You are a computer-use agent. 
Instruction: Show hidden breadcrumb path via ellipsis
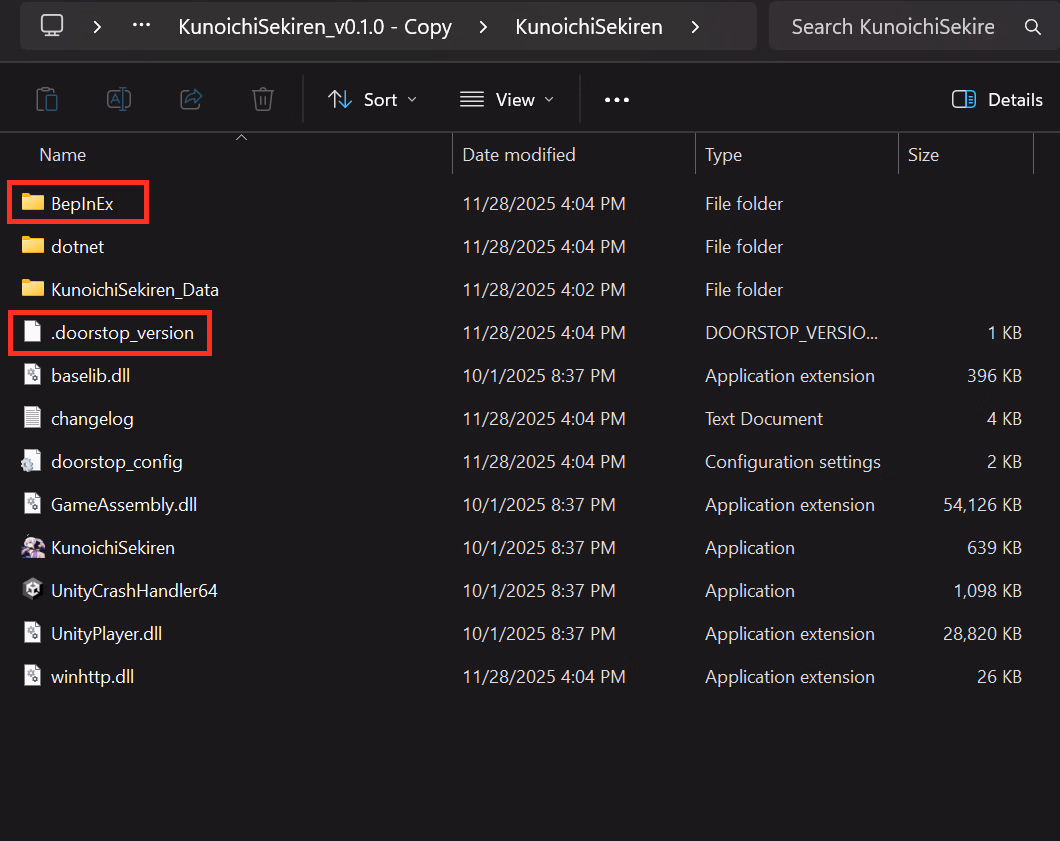click(x=142, y=27)
